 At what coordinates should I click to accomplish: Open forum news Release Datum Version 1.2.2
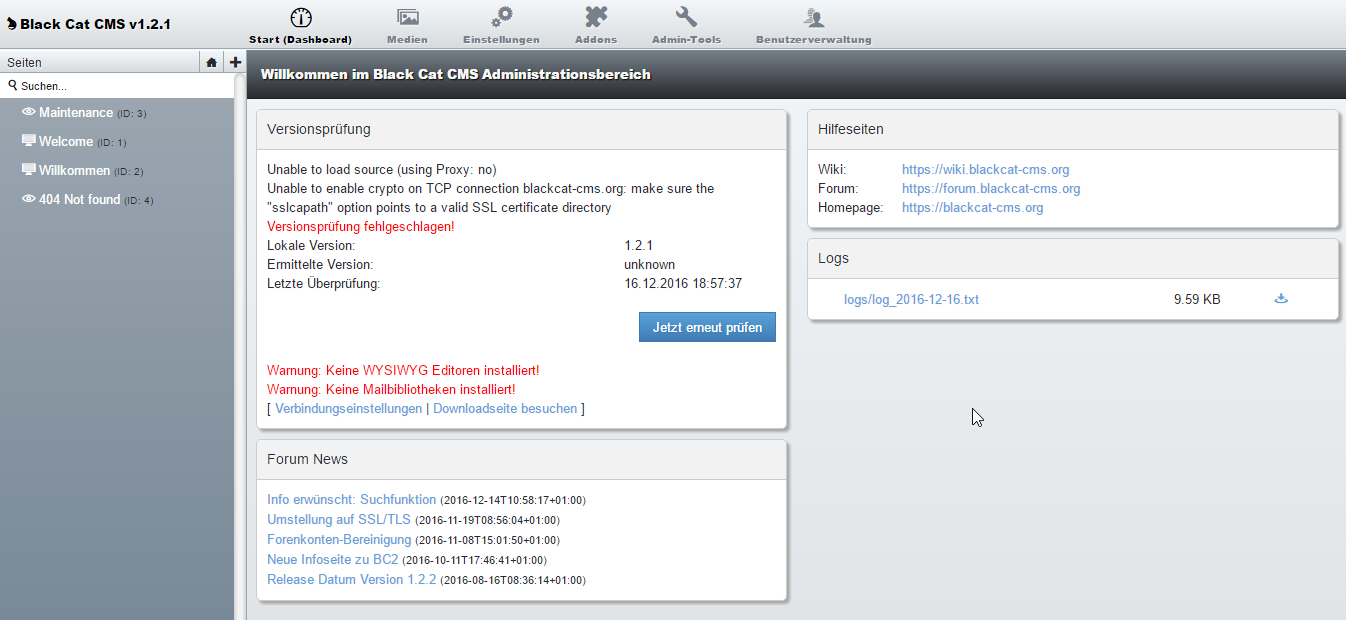tap(352, 579)
